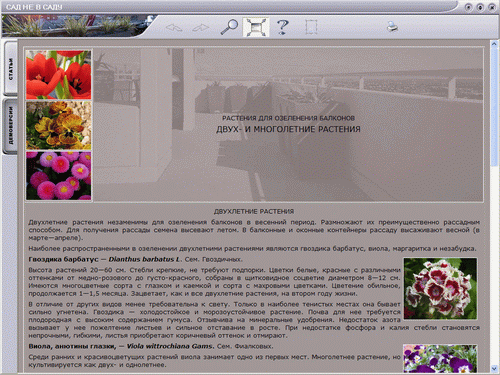The height and width of the screenshot is (375, 500).
Task: Switch to the СТАТЬИ side tab
Action: pyautogui.click(x=11, y=69)
